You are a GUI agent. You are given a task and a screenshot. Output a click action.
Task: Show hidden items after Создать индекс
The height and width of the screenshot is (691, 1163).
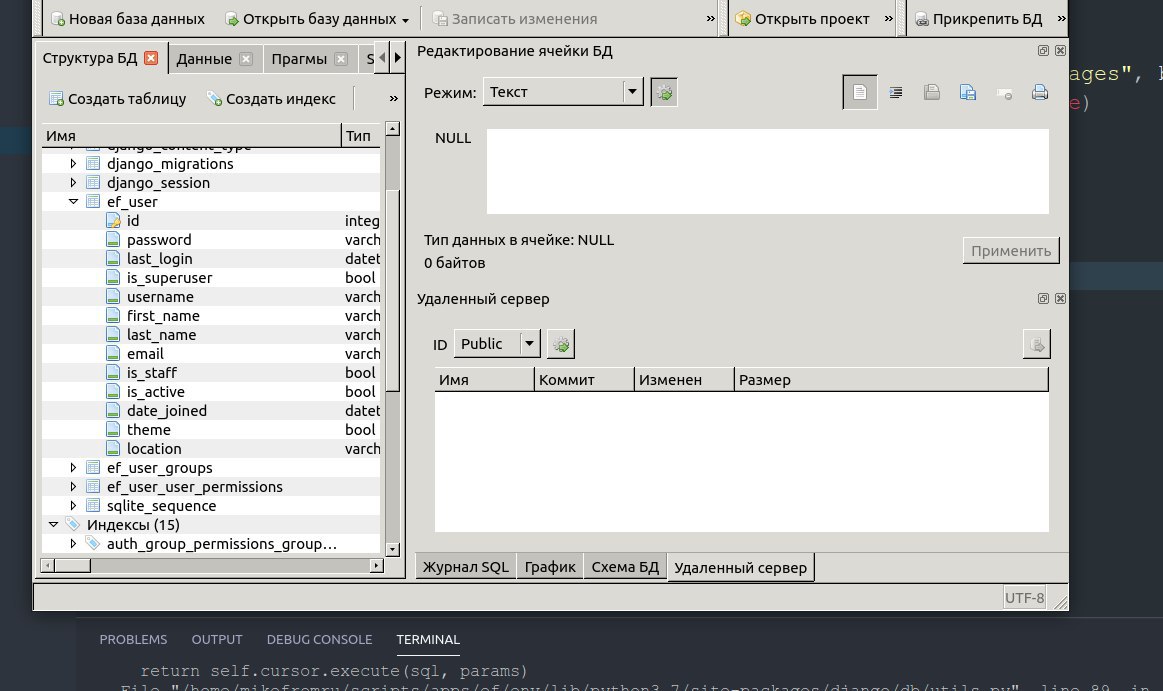point(393,99)
